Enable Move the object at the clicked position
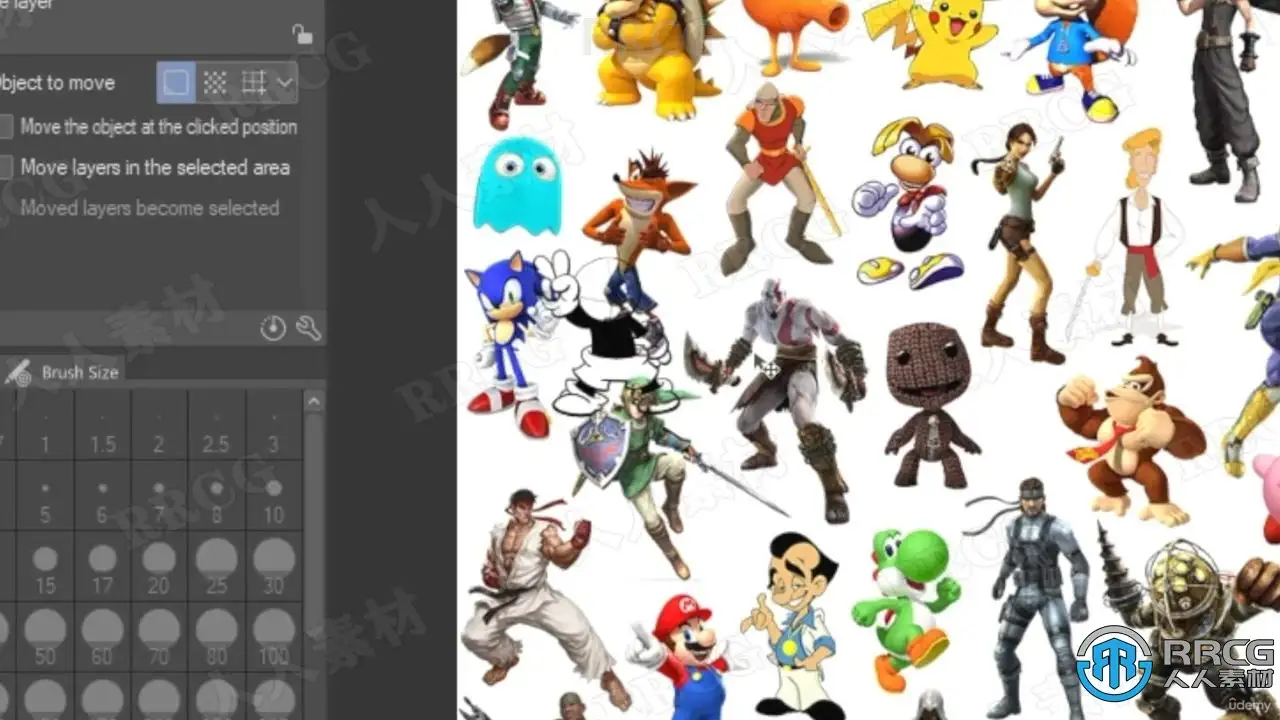1280x720 pixels. tap(5, 127)
